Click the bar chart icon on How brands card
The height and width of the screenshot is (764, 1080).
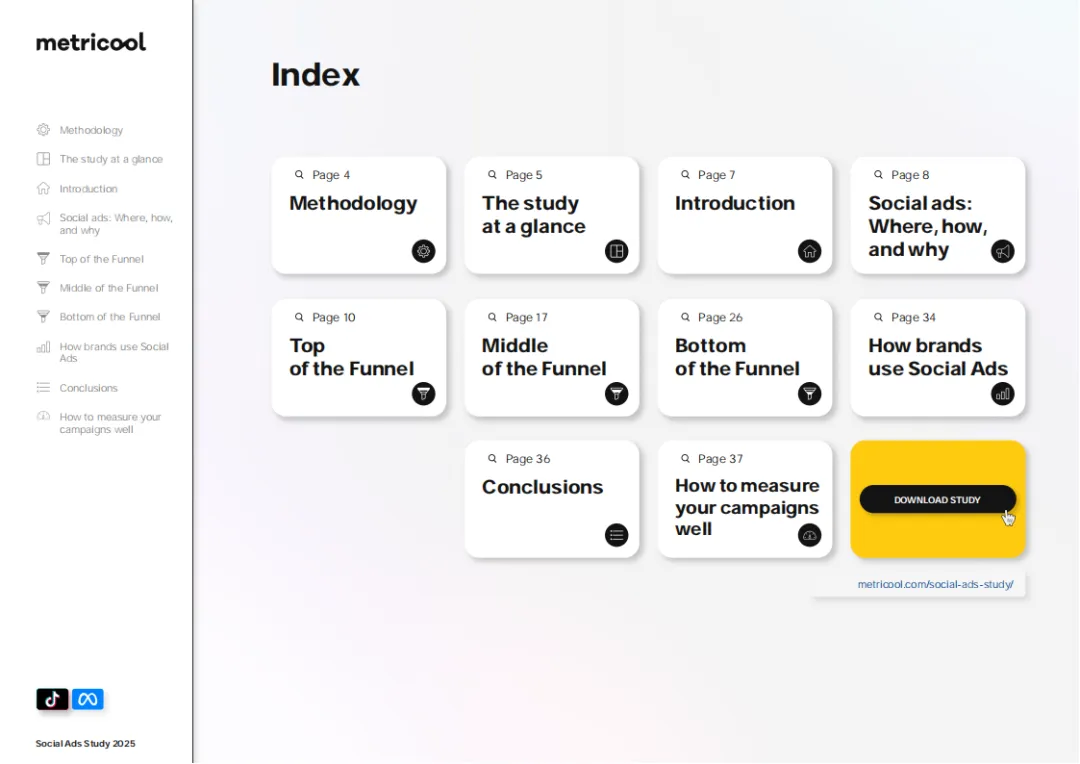click(1002, 393)
